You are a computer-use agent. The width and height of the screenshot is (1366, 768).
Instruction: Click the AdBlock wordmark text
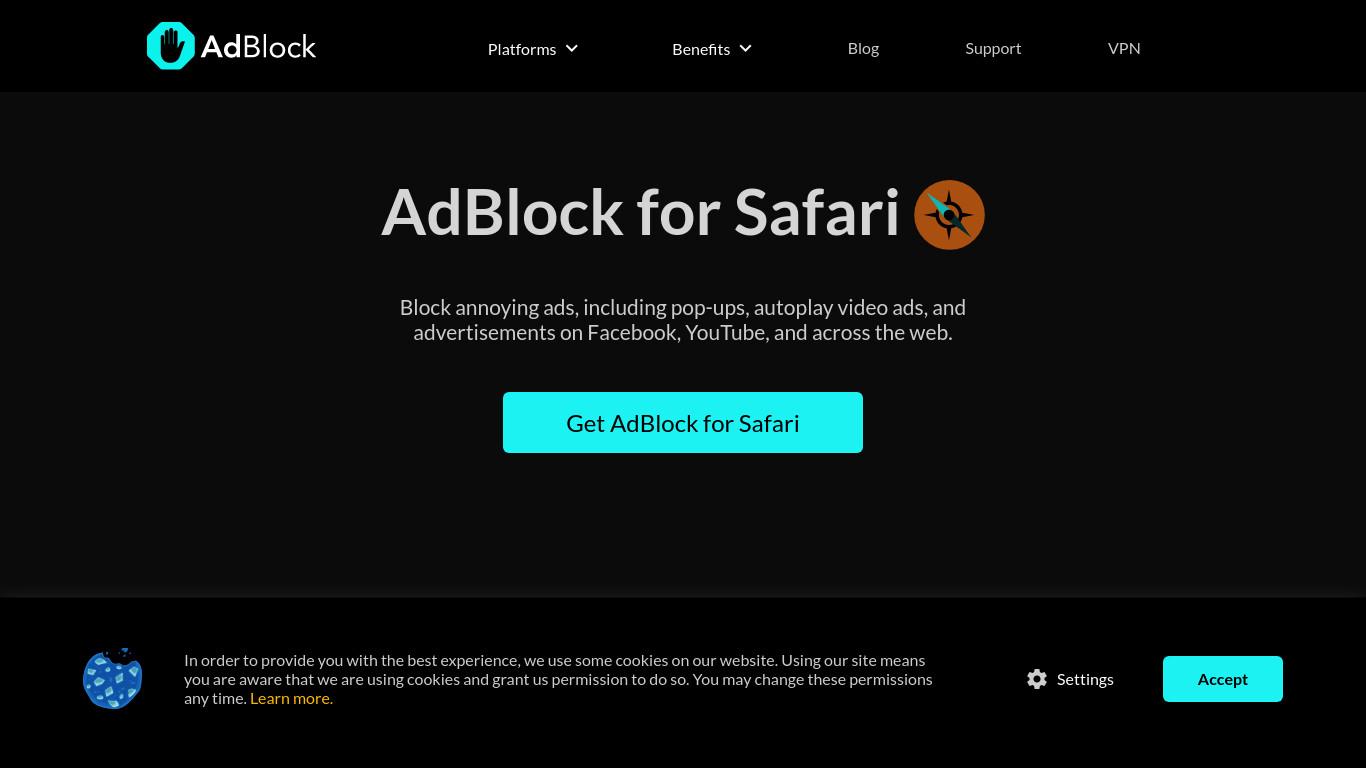258,47
